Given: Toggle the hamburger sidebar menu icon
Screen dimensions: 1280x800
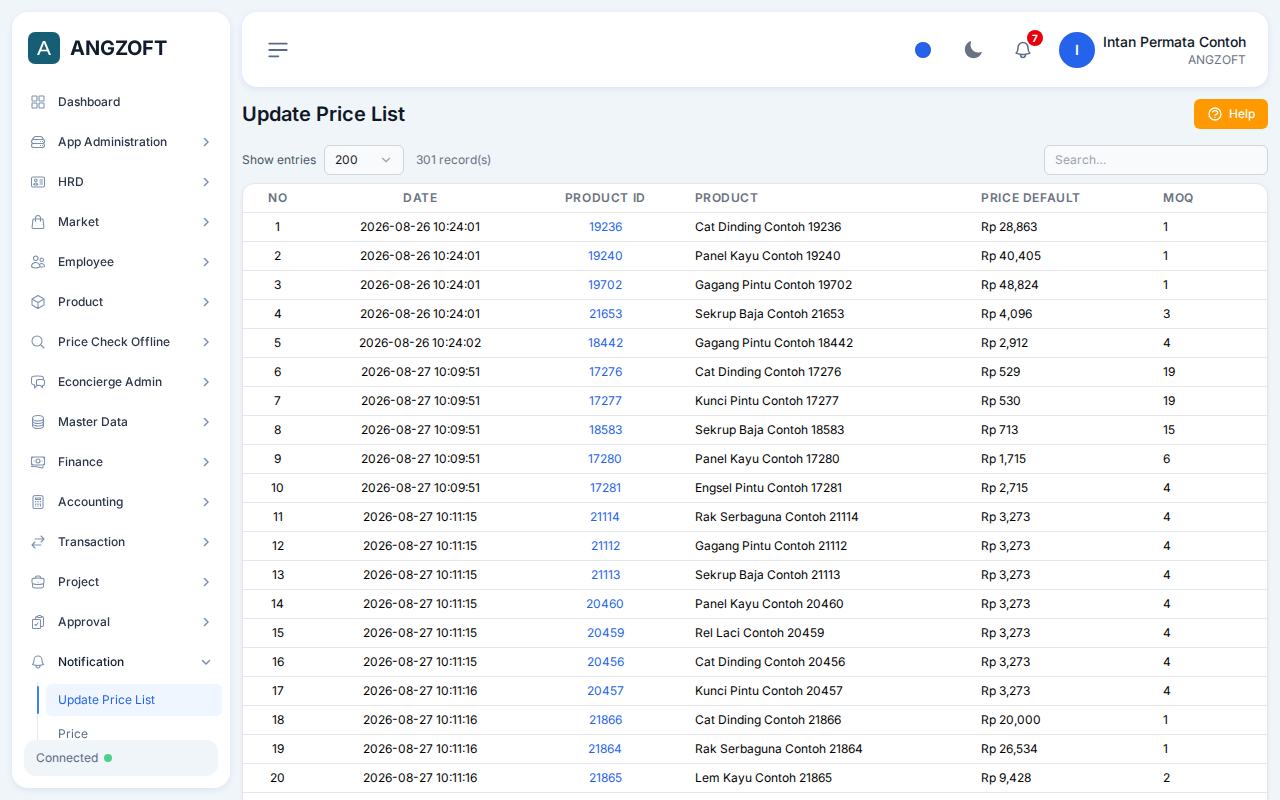Looking at the screenshot, I should [278, 50].
